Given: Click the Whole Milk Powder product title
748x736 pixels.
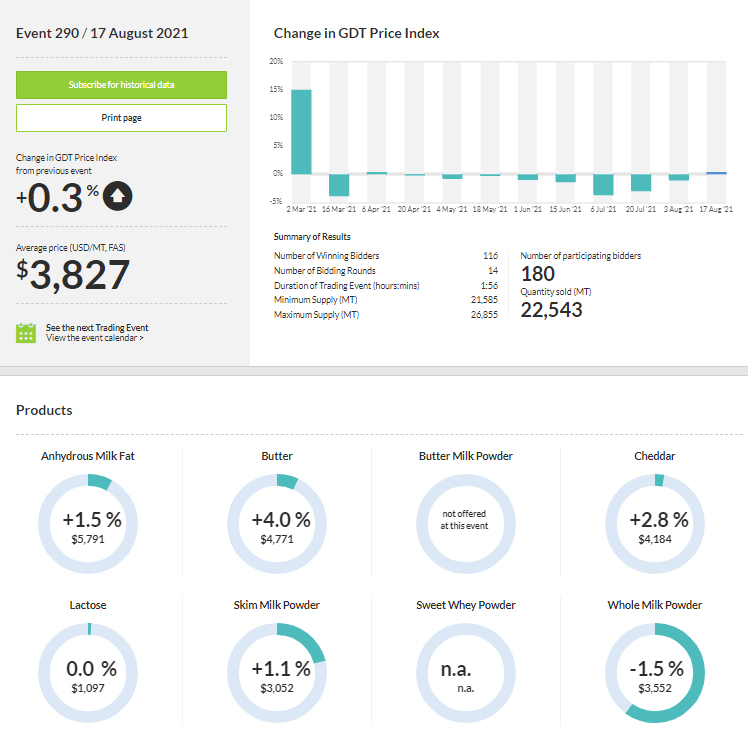Looking at the screenshot, I should [655, 605].
